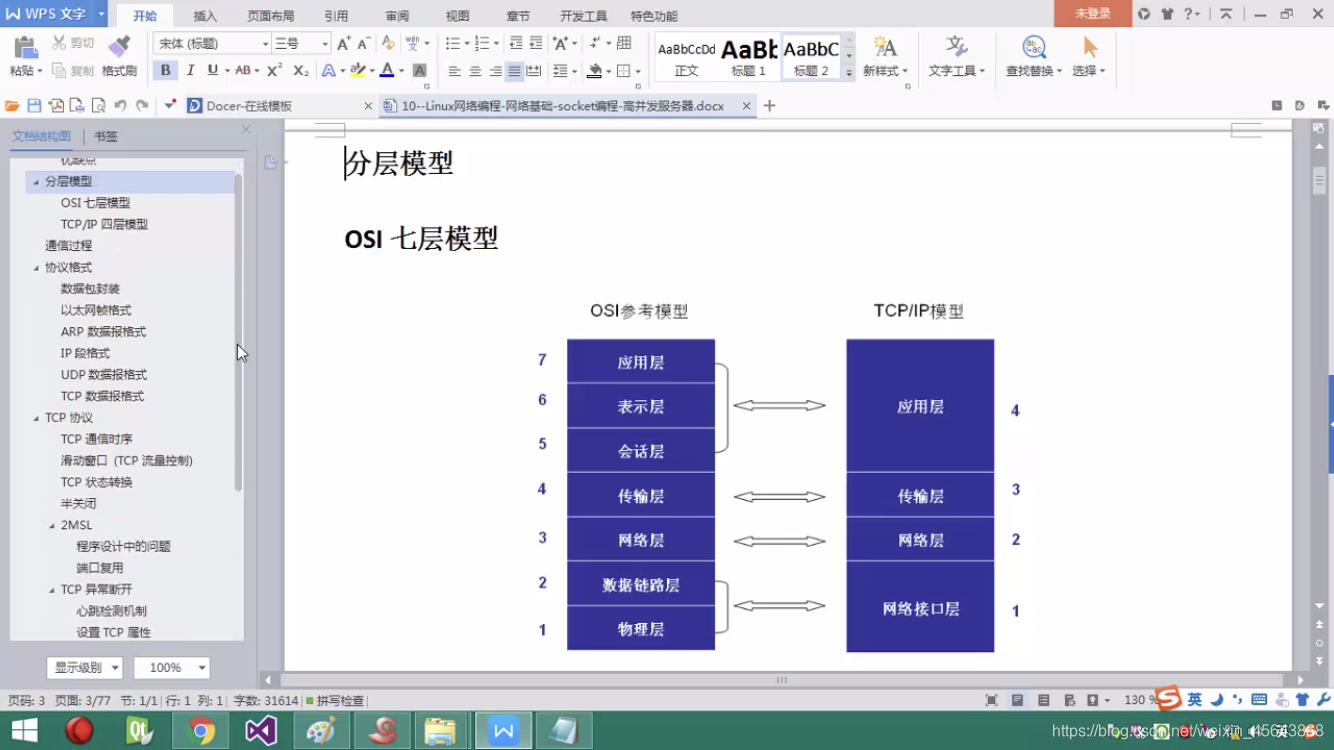Screen dimensions: 1334x750
Task: Apply the text highlight color
Action: (x=357, y=70)
